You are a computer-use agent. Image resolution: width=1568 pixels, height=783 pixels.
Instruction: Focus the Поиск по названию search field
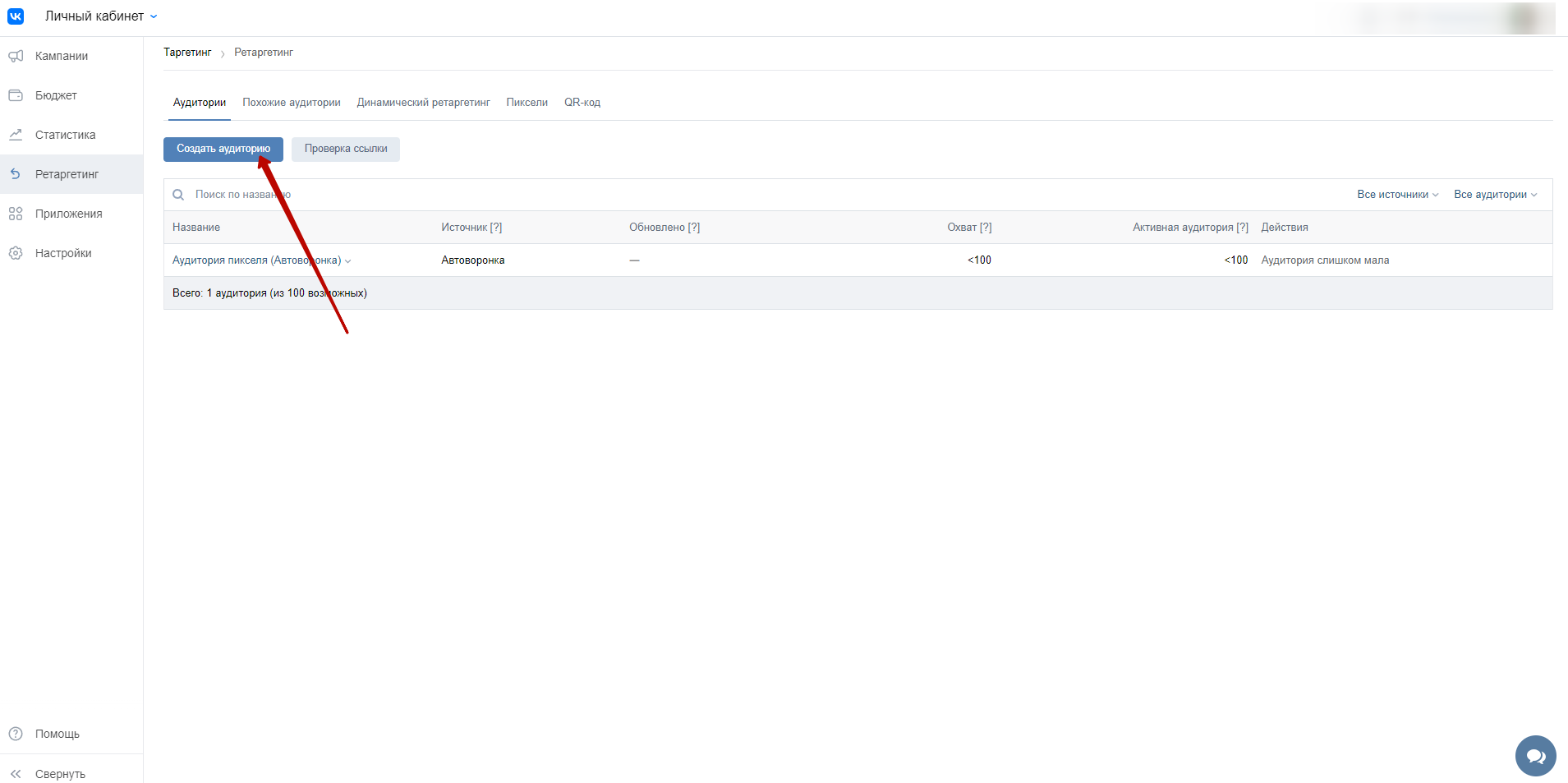tap(411, 195)
